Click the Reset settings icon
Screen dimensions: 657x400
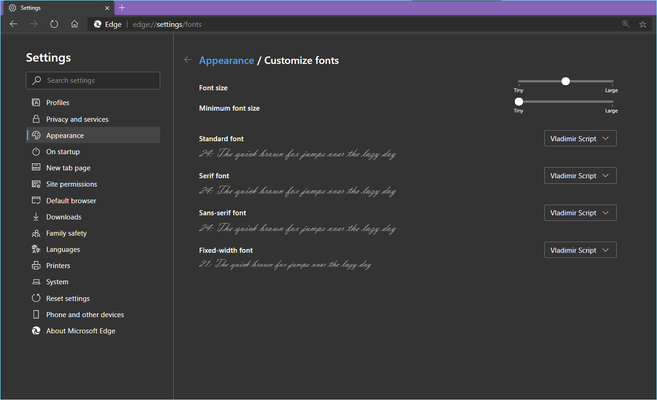pos(36,298)
